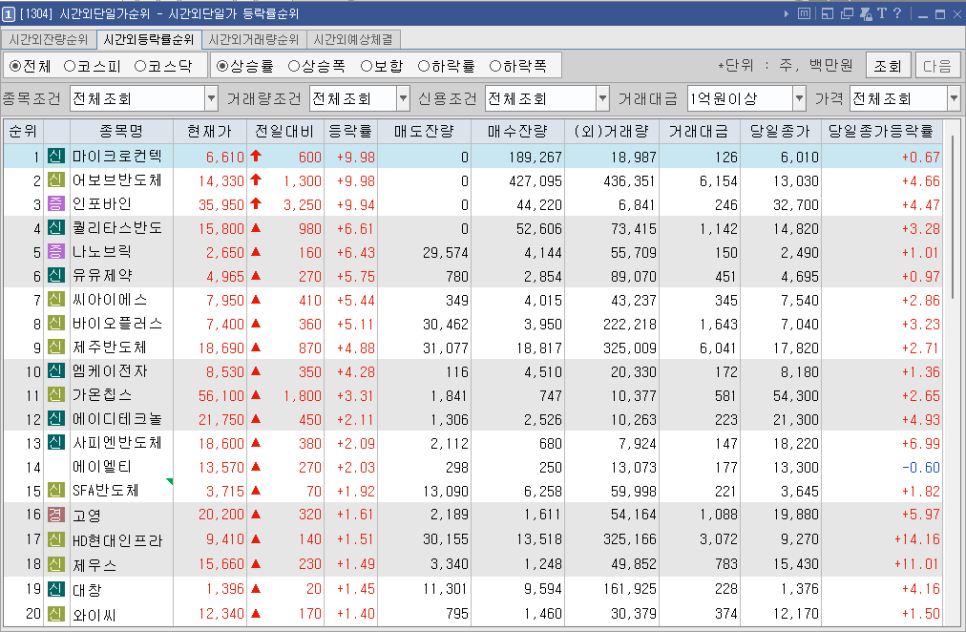This screenshot has height=632, width=966.
Task: Open help with the question mark icon
Action: coord(897,14)
